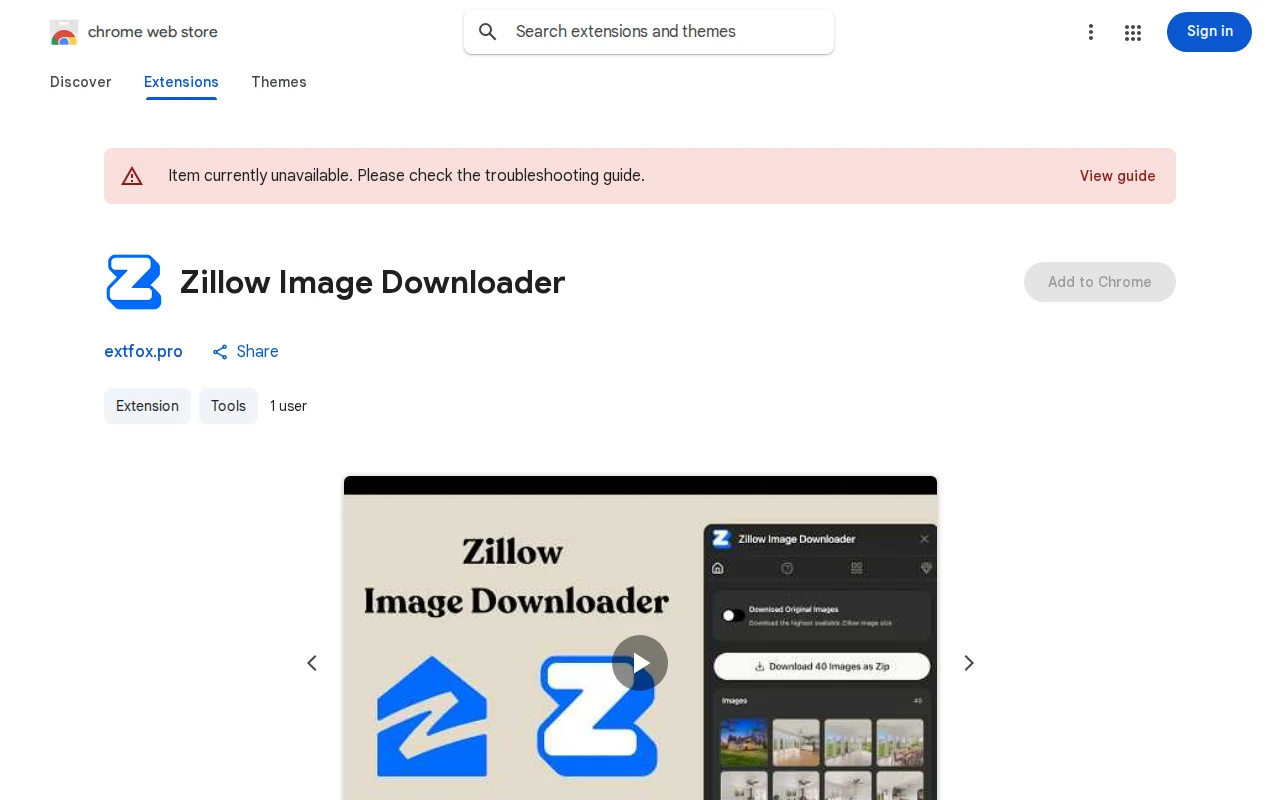Click the 'Download 40 Images as Zip' preview button

tap(822, 666)
